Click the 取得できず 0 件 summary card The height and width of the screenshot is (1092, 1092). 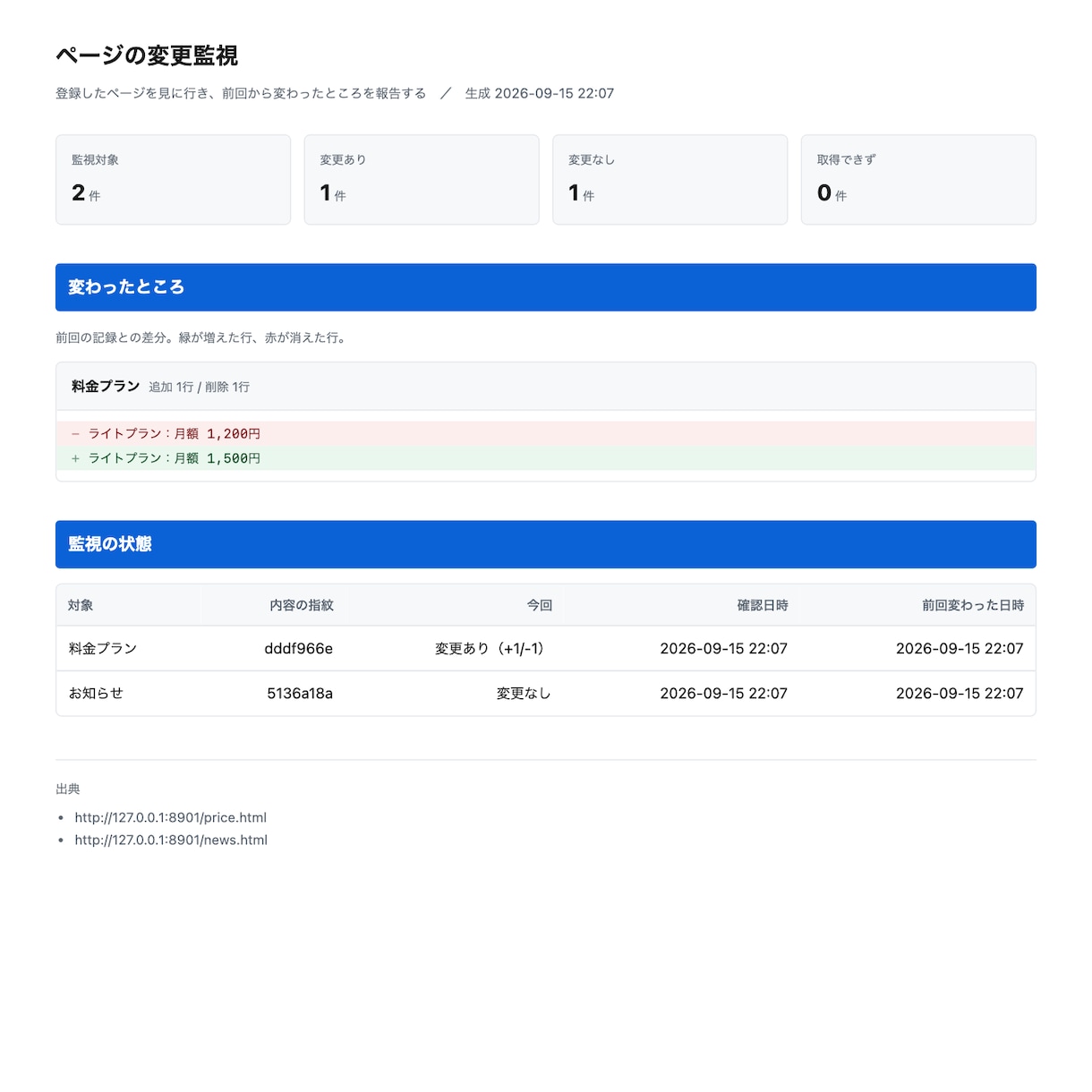point(918,180)
